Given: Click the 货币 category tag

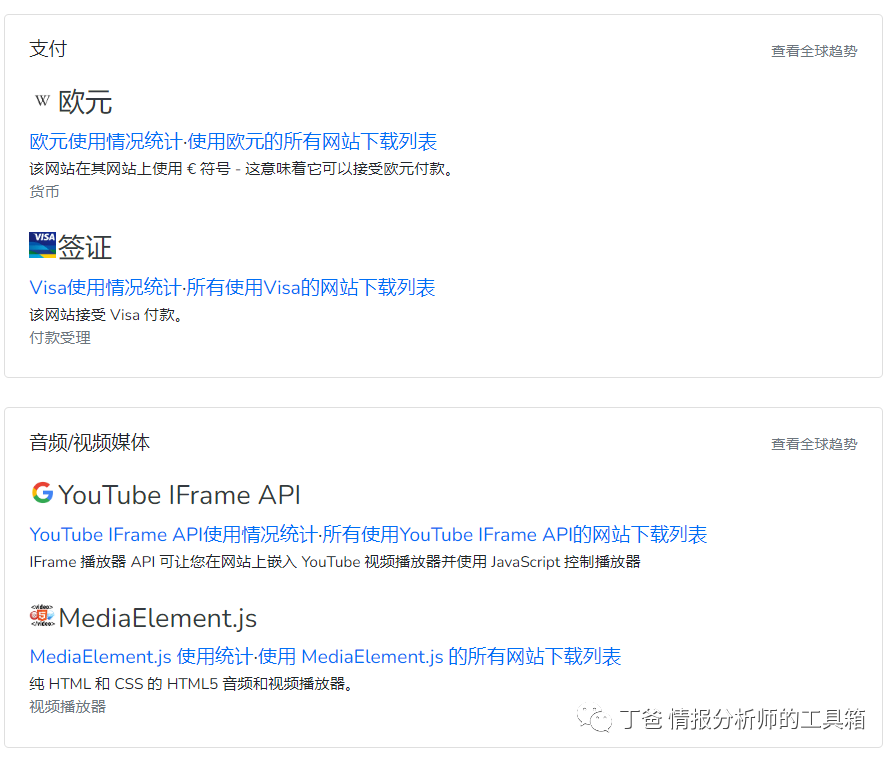Looking at the screenshot, I should (44, 192).
